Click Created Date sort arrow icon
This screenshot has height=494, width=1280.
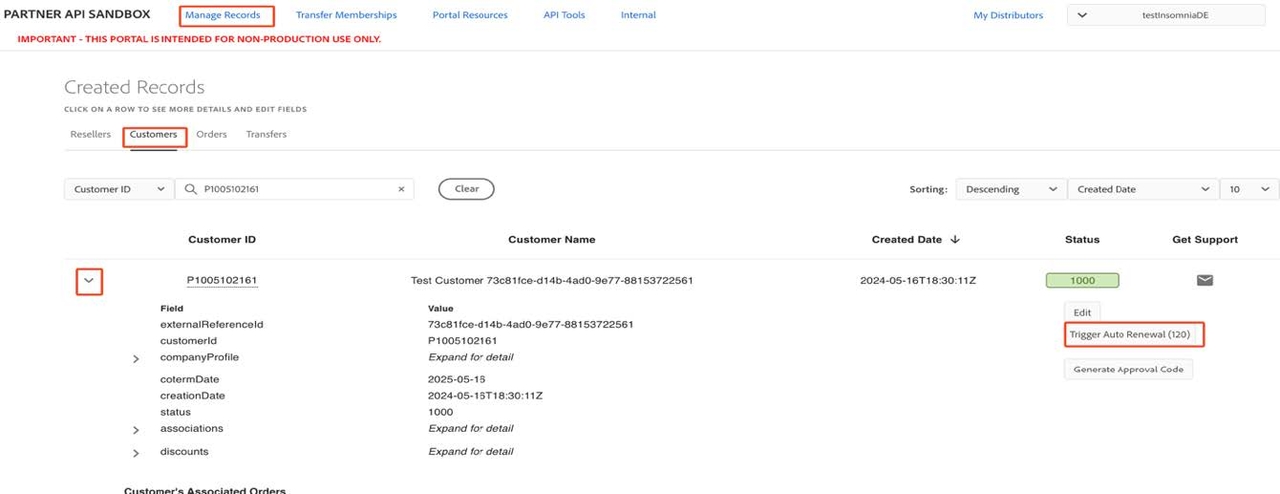tap(955, 240)
